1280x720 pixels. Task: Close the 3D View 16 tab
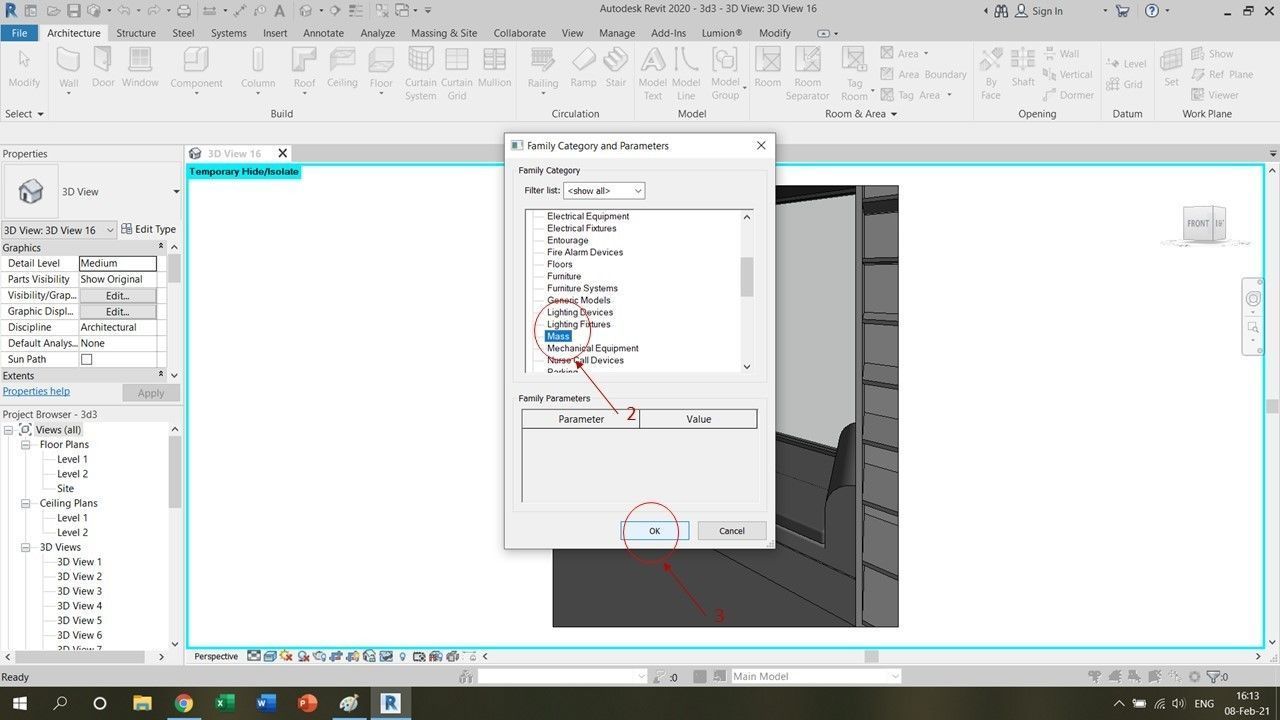[x=283, y=153]
